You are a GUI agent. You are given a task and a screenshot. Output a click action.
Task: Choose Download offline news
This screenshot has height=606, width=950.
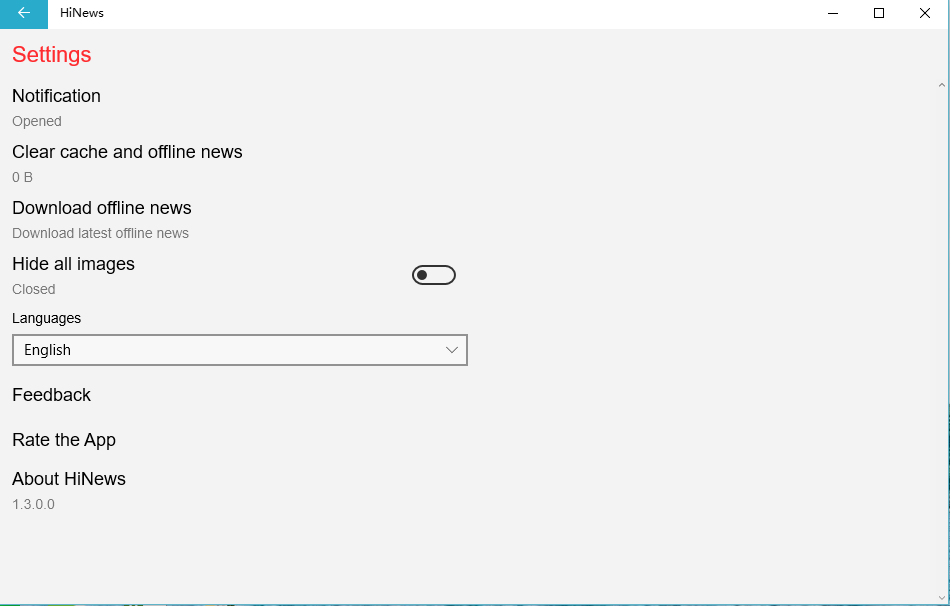point(102,208)
